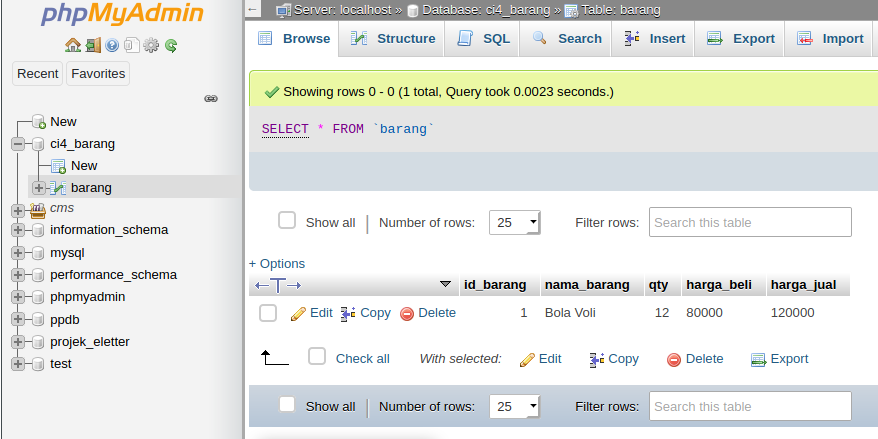Screen dimensions: 878x439
Task: Click the new database icon under tree root
Action: [39, 122]
